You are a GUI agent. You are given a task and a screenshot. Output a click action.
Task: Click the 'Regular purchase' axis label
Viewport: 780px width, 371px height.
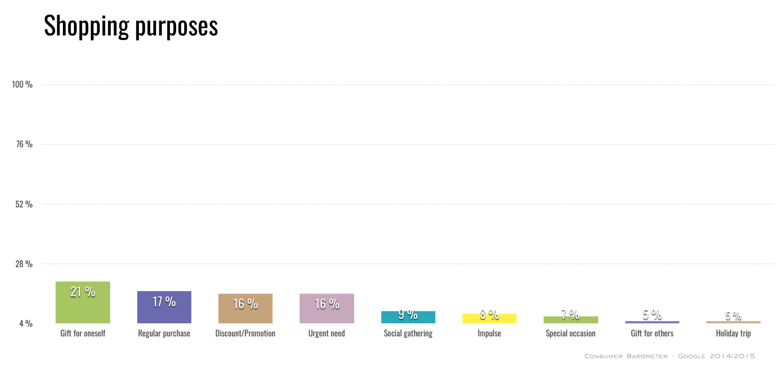164,334
